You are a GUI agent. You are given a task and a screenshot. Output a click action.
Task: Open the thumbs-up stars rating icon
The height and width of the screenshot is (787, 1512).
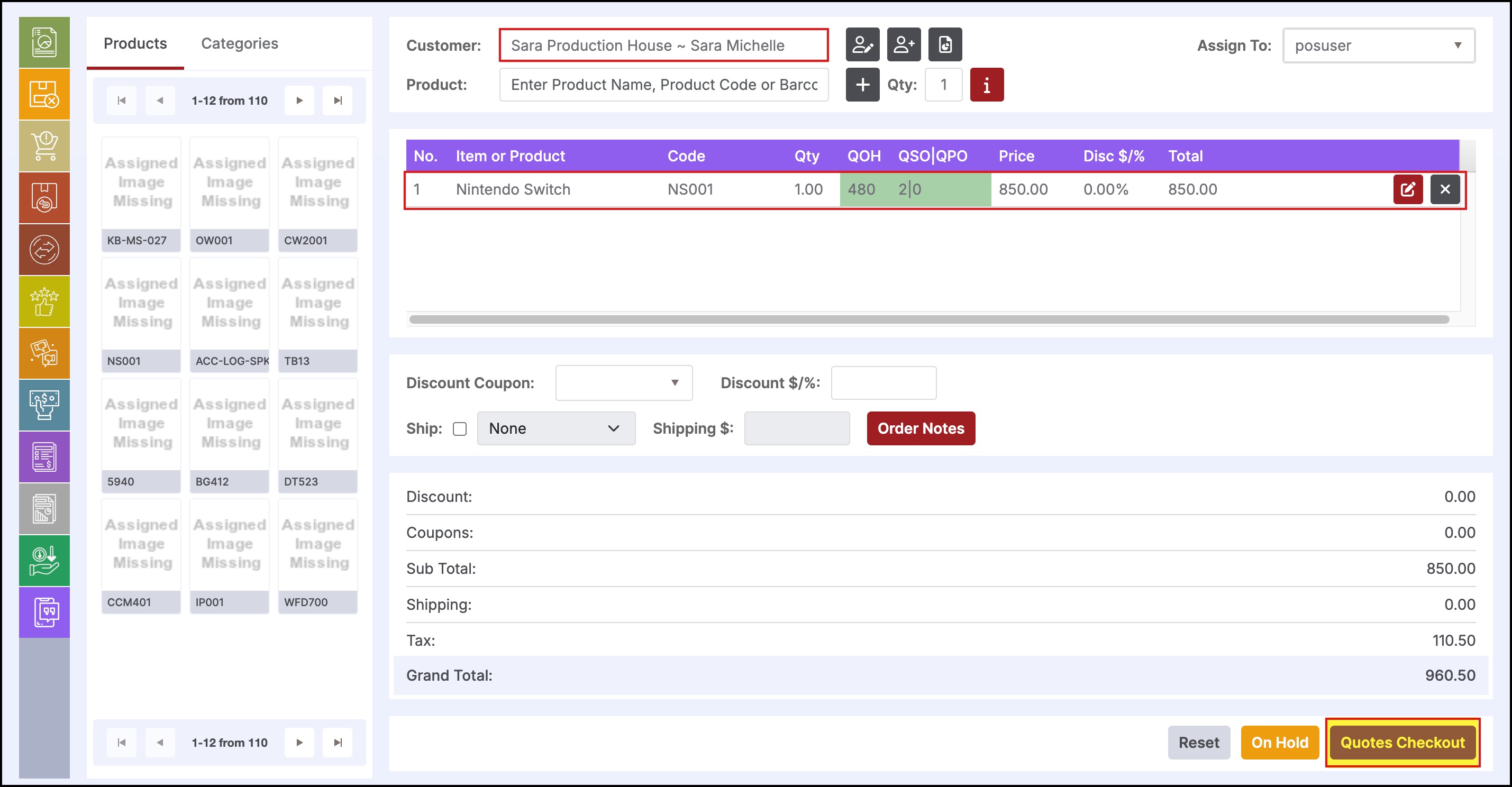tap(44, 301)
